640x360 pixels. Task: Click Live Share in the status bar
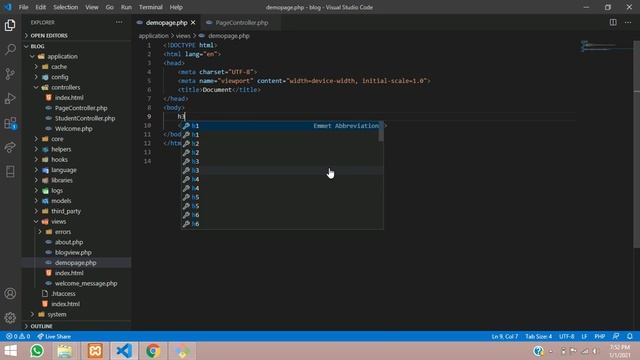tap(54, 336)
